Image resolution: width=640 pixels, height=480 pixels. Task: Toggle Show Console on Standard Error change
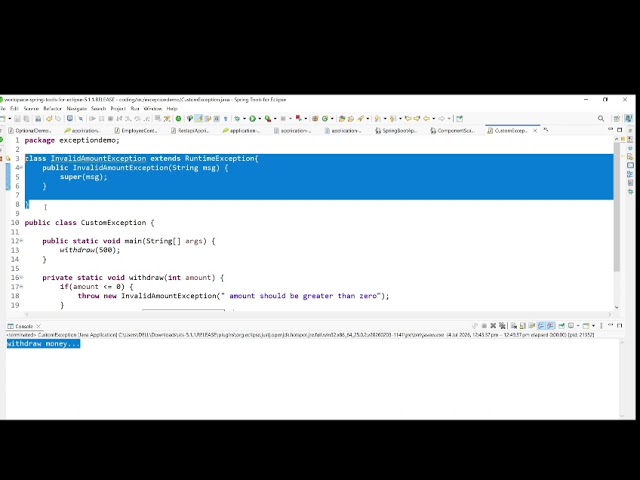[x=551, y=325]
